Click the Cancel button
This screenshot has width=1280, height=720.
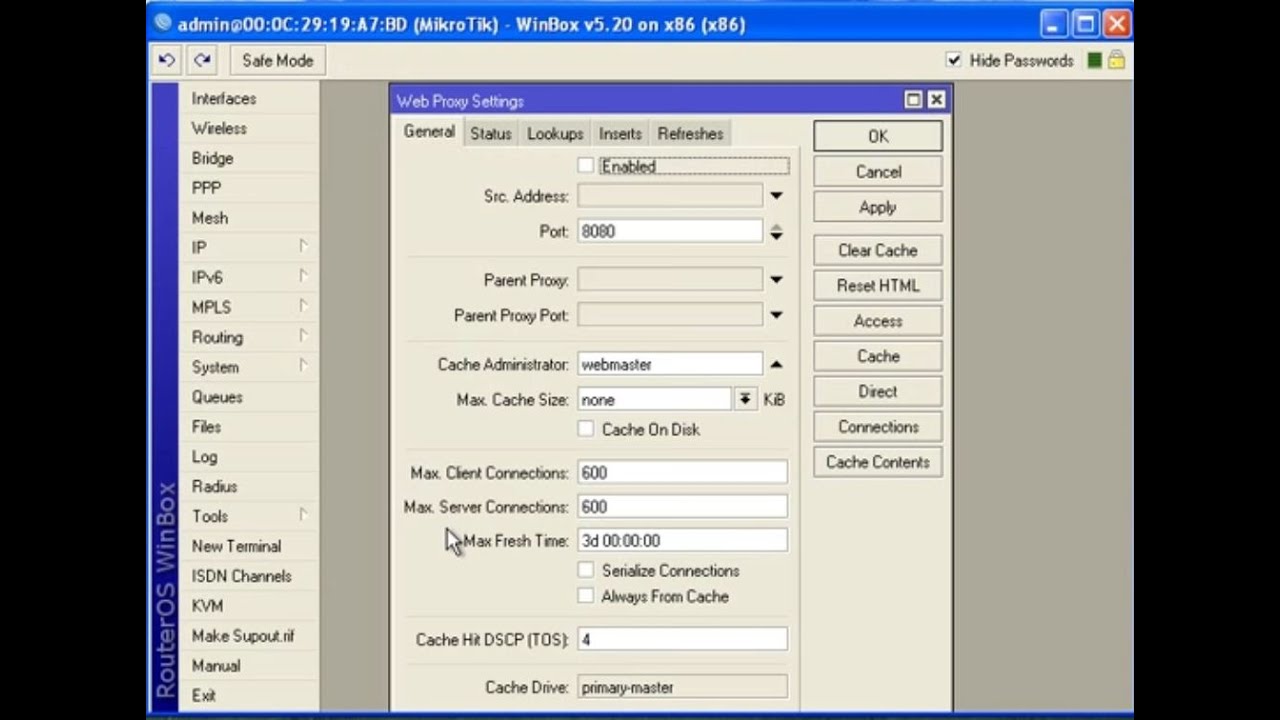[x=878, y=172]
